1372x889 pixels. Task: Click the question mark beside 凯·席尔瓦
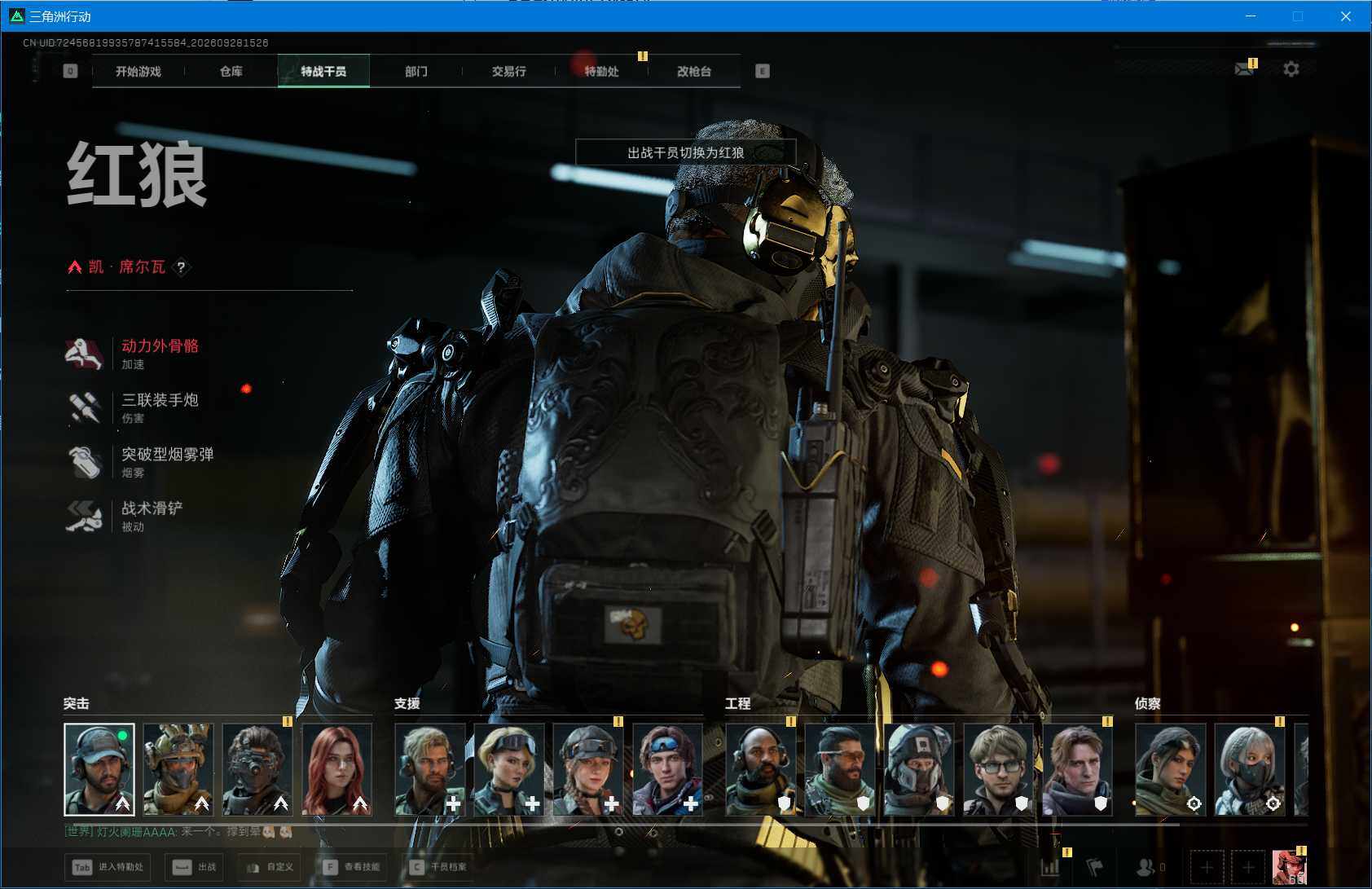(182, 266)
